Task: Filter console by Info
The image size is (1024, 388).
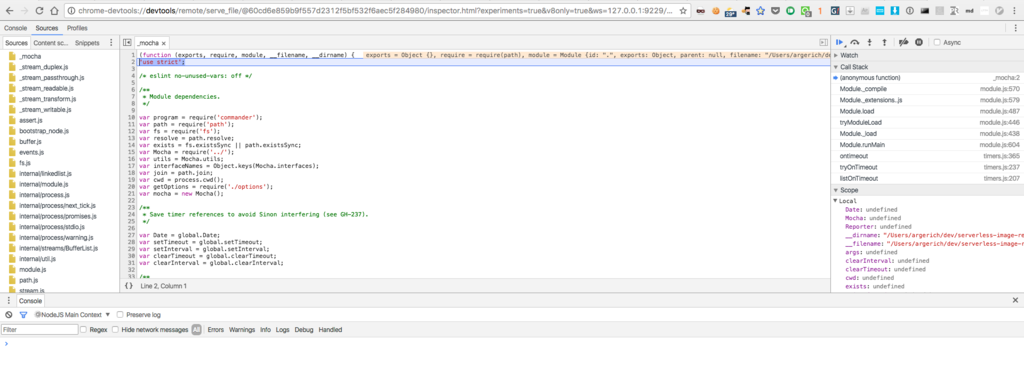Action: point(265,330)
